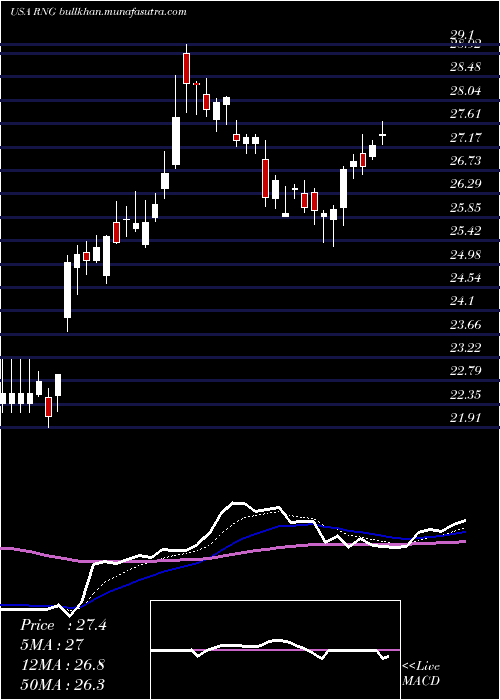Select the 28.48 price axis label
The height and width of the screenshot is (700, 500).
(x=465, y=67)
